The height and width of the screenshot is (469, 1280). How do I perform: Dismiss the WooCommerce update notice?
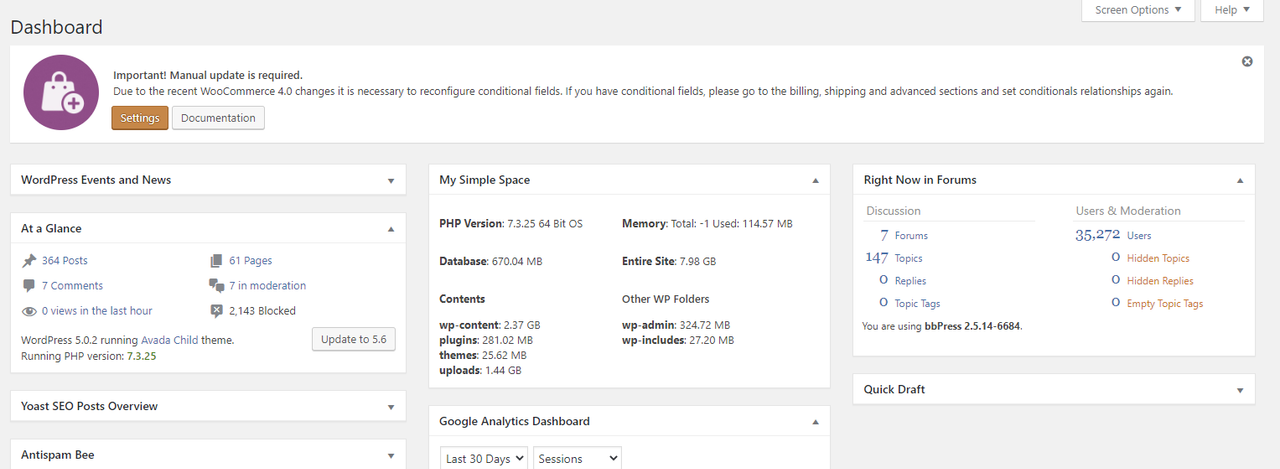pyautogui.click(x=1247, y=62)
